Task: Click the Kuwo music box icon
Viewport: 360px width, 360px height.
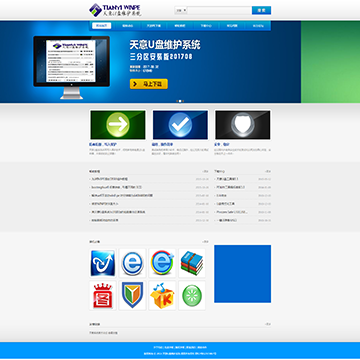Action: (x=162, y=295)
